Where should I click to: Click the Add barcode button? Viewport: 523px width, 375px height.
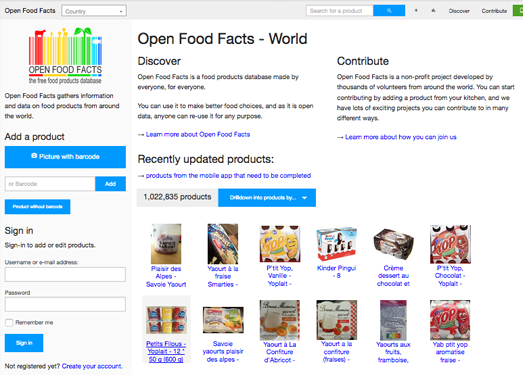tap(110, 184)
